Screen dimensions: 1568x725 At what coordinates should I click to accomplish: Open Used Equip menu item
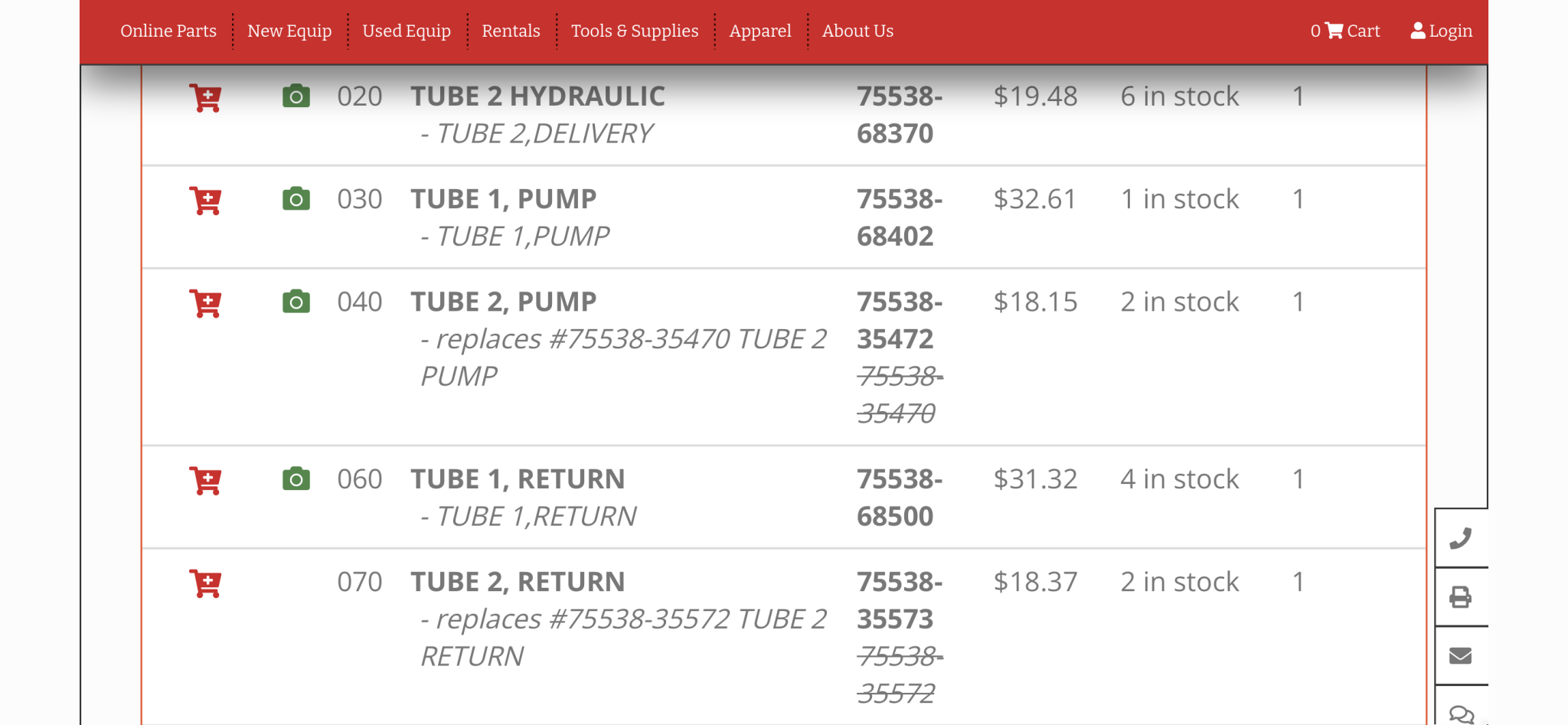[407, 31]
